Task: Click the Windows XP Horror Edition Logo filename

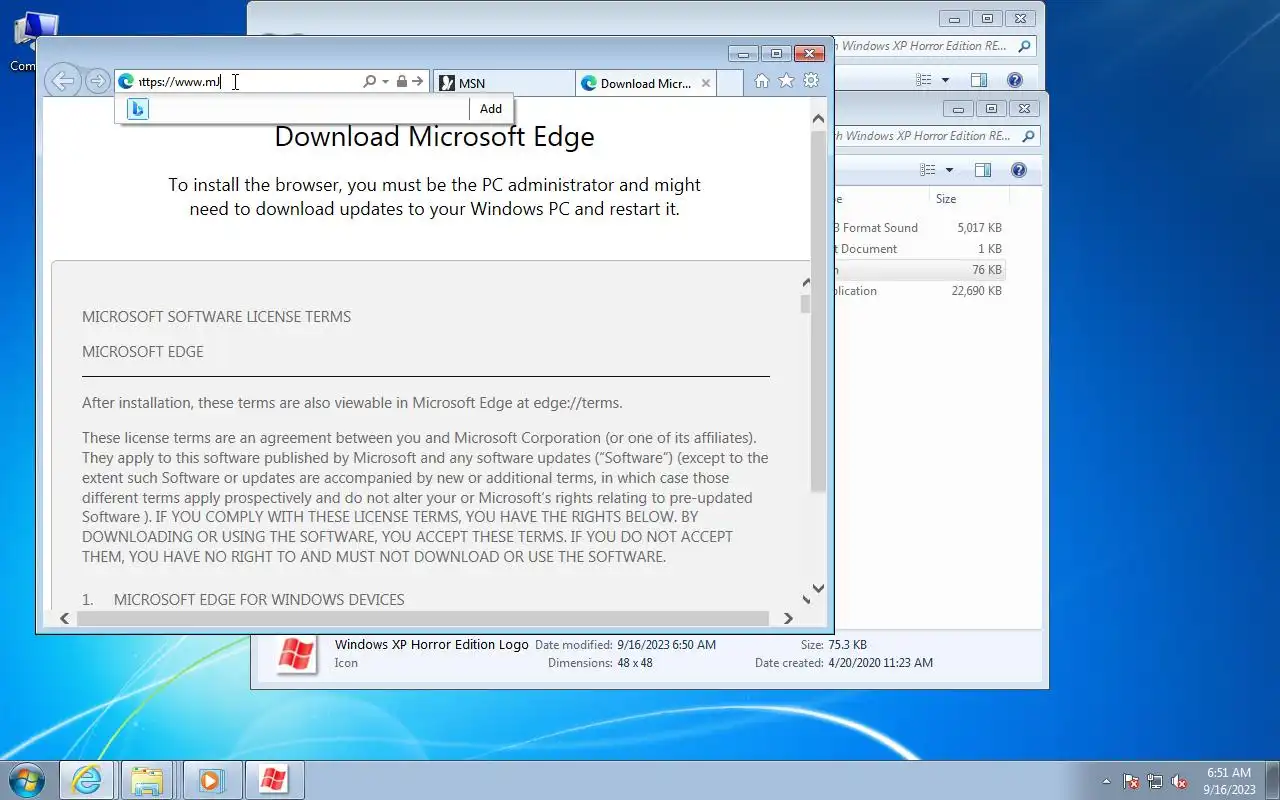Action: coord(431,644)
